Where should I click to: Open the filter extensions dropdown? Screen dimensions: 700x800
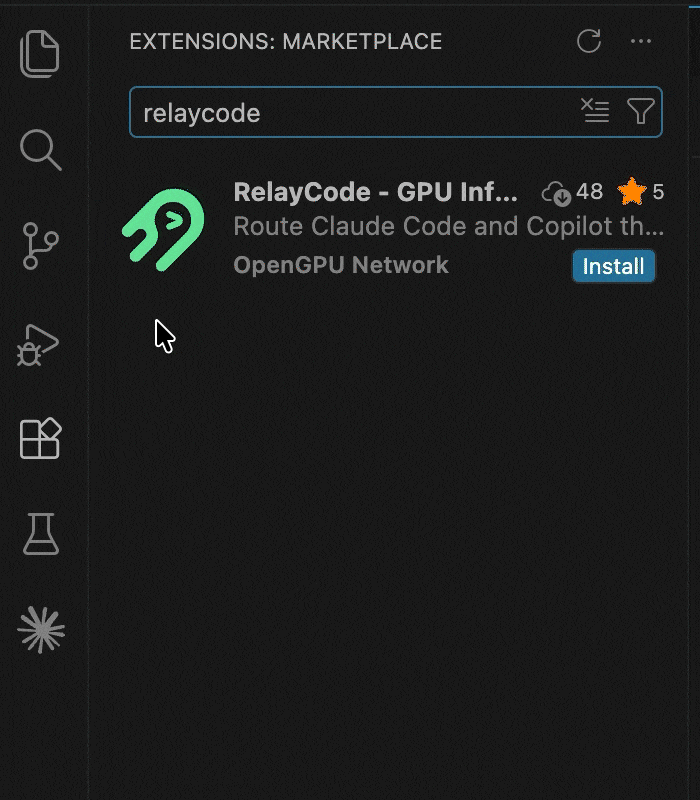(640, 111)
